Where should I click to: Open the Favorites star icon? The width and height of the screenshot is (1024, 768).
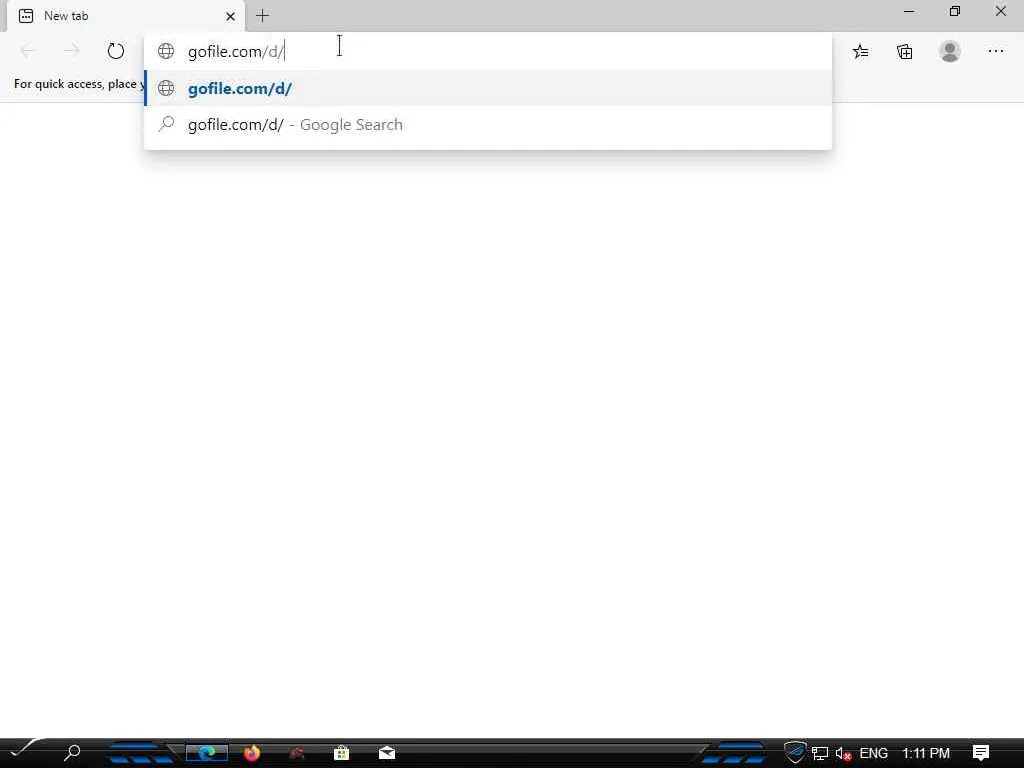pyautogui.click(x=861, y=51)
